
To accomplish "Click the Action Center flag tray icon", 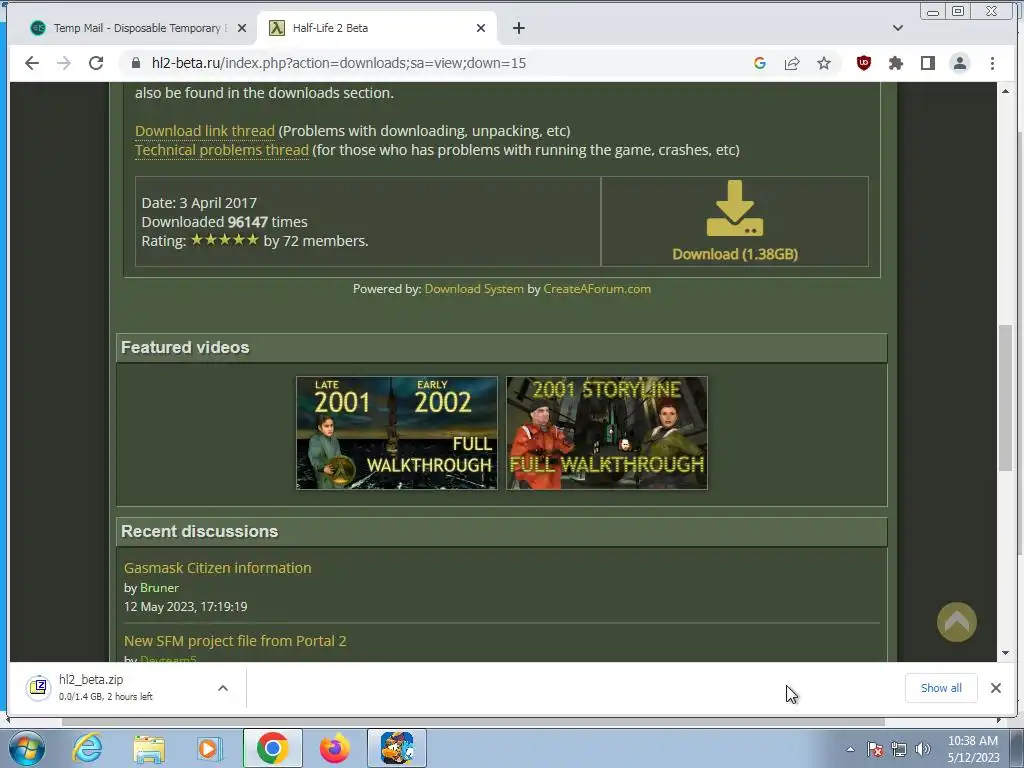I will pos(875,749).
